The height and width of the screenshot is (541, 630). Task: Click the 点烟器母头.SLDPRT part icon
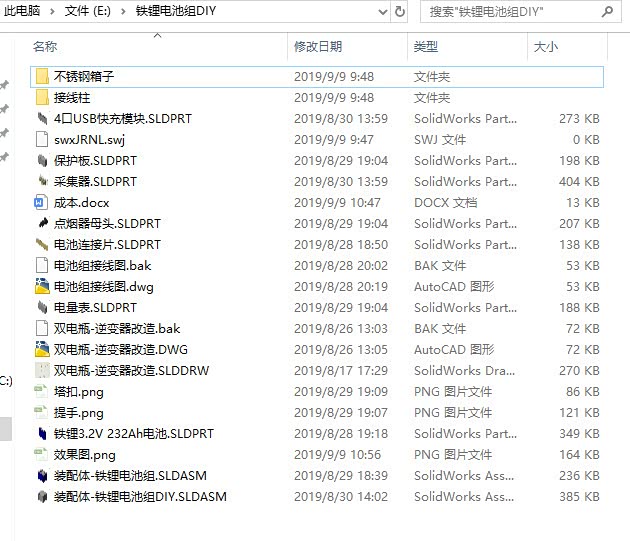click(41, 224)
